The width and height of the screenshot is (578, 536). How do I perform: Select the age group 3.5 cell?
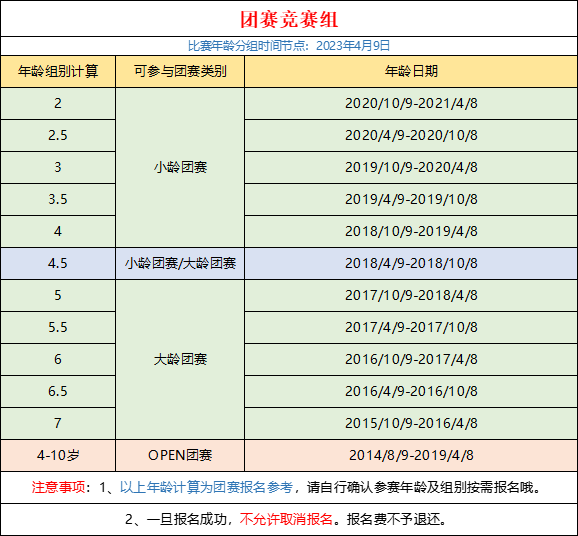[58, 199]
